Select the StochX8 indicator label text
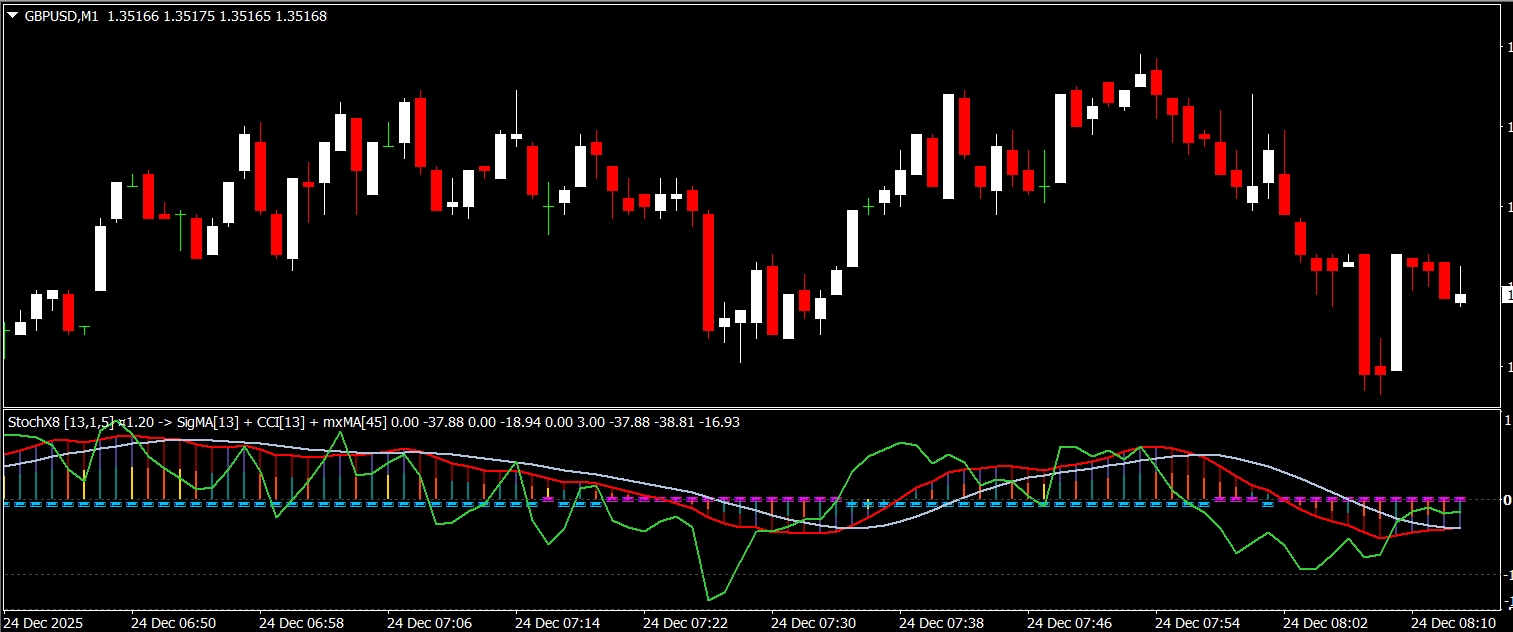This screenshot has width=1513, height=632. (x=60, y=422)
